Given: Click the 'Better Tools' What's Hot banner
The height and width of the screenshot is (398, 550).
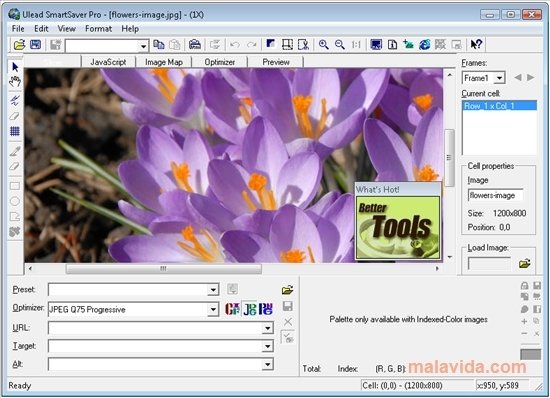Looking at the screenshot, I should click(398, 228).
